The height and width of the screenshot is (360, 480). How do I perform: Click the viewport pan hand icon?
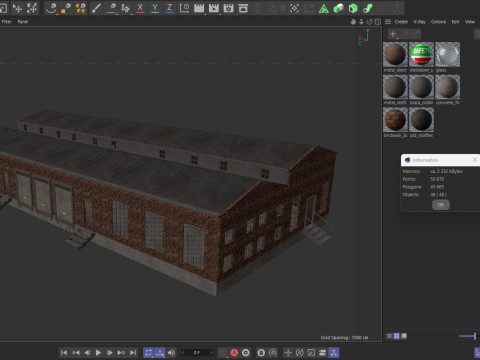[x=353, y=22]
